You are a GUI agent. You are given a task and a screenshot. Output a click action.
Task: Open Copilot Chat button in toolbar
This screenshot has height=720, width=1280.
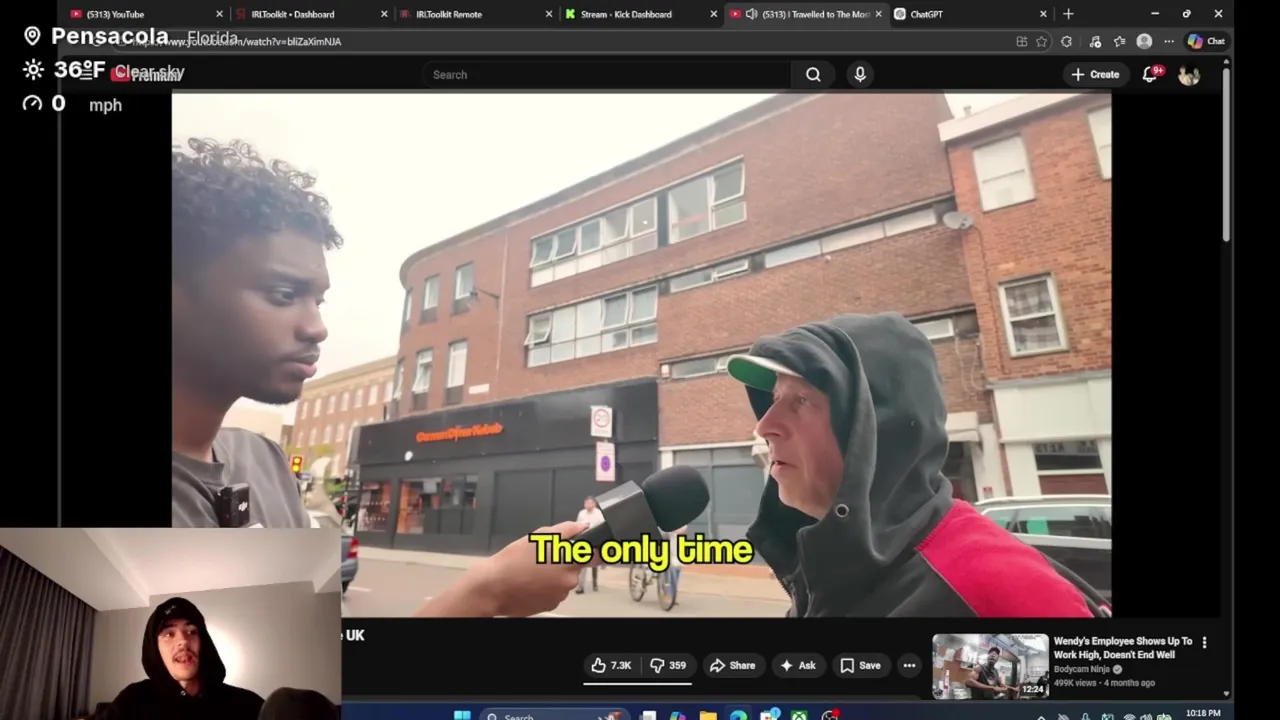(1206, 41)
